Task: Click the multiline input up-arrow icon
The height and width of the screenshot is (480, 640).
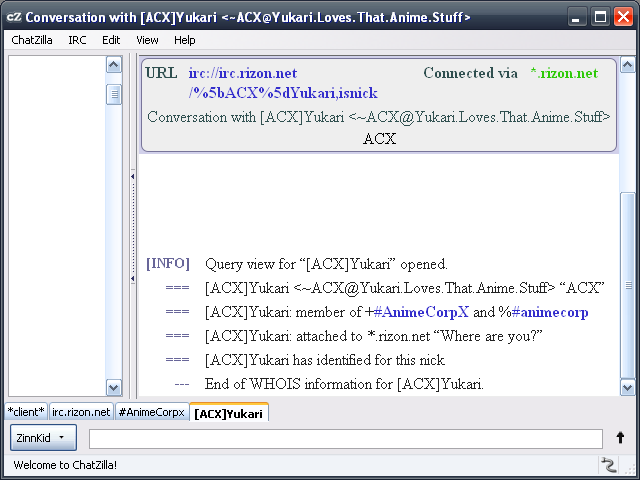Action: click(x=620, y=438)
